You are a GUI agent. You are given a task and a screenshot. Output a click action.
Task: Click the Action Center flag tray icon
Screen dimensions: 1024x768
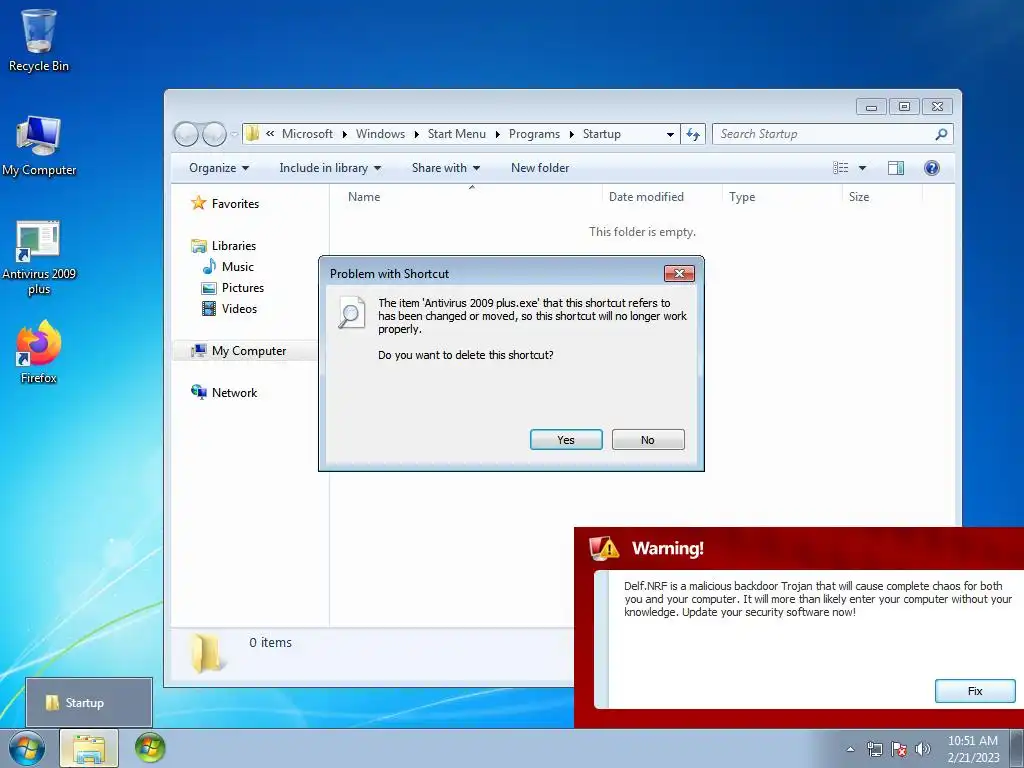click(899, 749)
